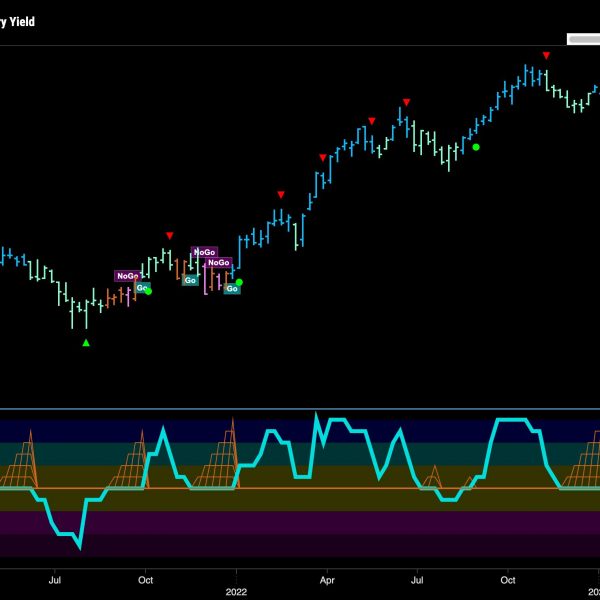600x600 pixels.
Task: Click the Jul 2022 label on the time axis
Action: coord(417,580)
